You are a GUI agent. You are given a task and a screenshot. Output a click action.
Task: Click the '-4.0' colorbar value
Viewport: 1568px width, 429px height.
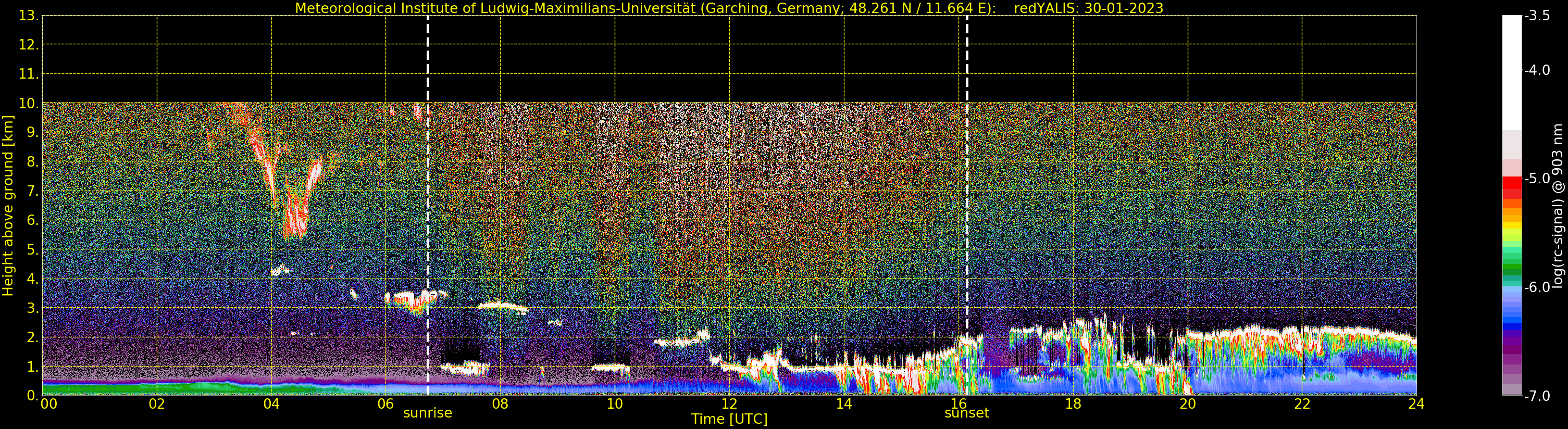pos(1537,70)
